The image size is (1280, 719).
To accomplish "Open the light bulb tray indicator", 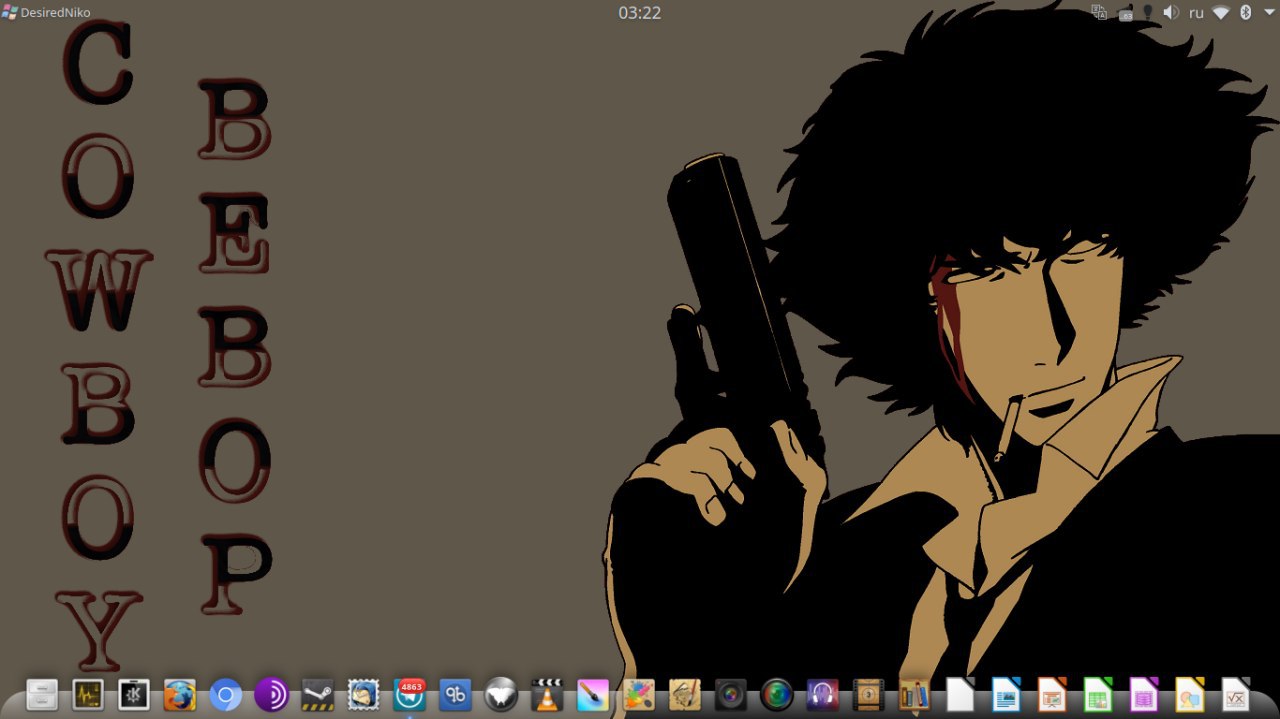I will [x=1148, y=13].
